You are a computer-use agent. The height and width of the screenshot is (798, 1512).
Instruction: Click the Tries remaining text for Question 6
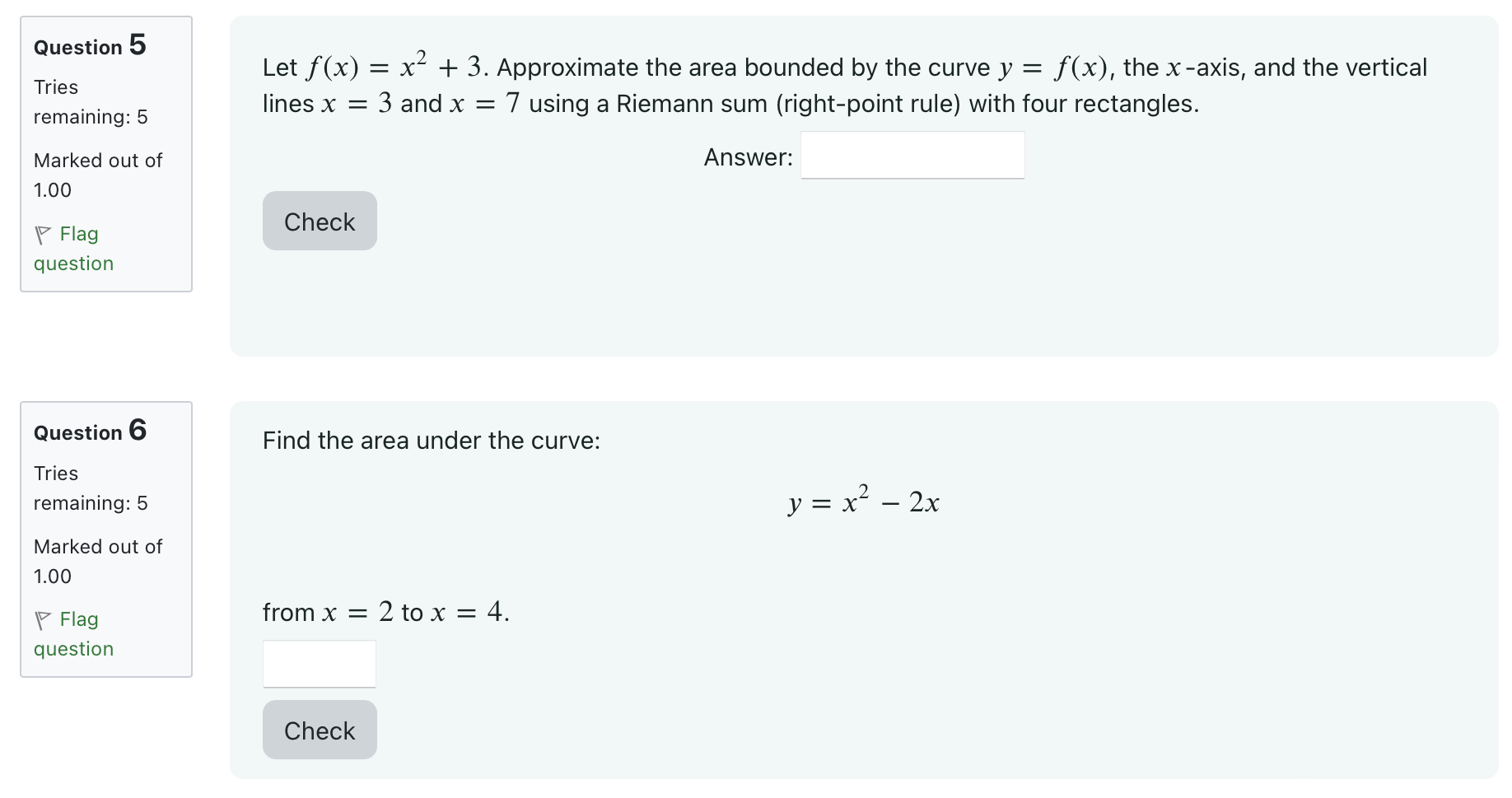(90, 488)
